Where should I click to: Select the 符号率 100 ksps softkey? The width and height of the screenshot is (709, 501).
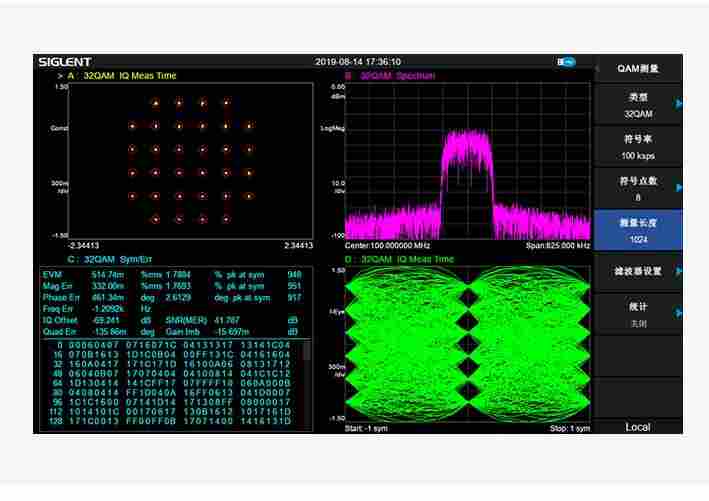[637, 148]
